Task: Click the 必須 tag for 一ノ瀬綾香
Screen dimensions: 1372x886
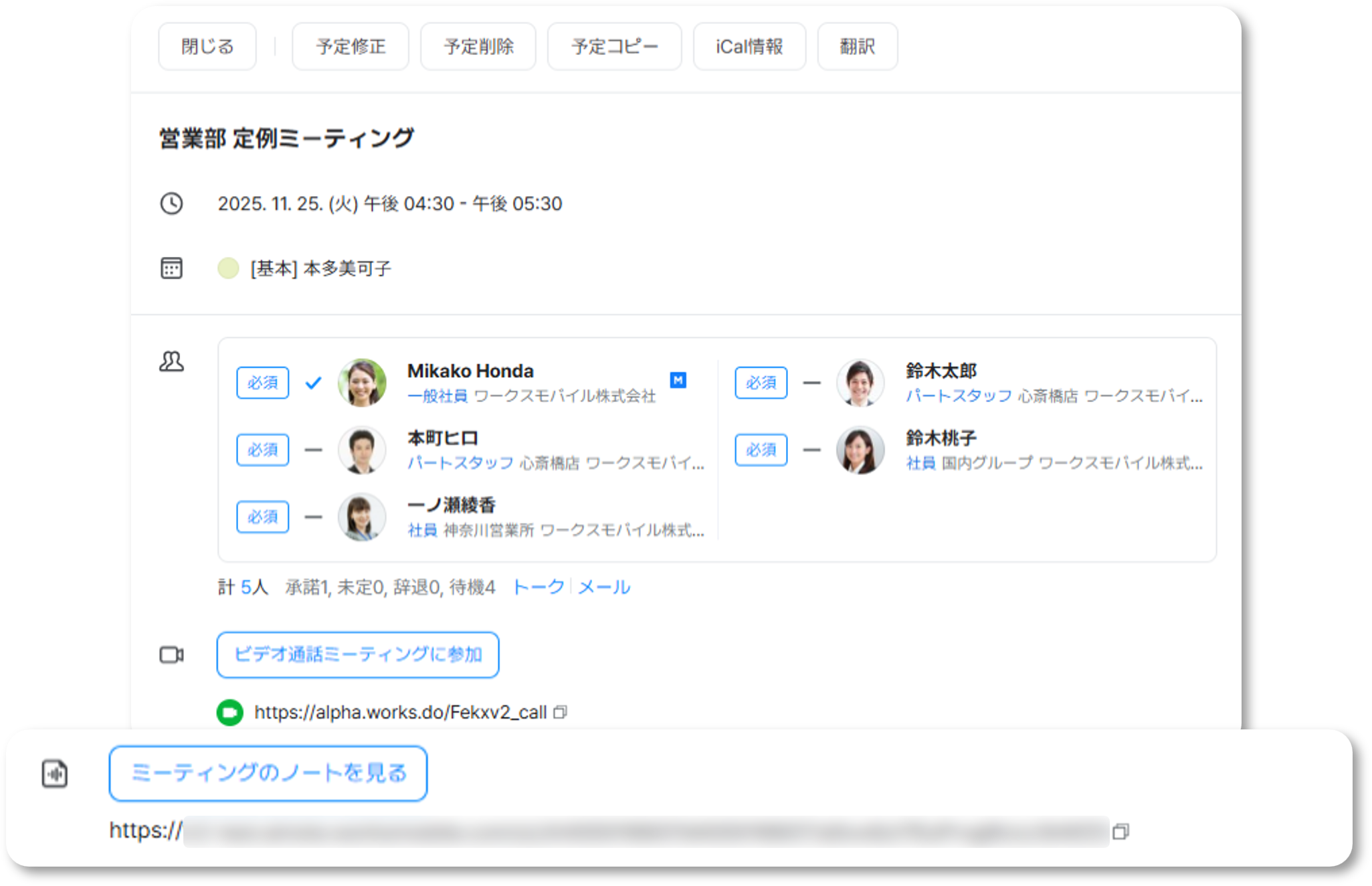Action: 262,517
